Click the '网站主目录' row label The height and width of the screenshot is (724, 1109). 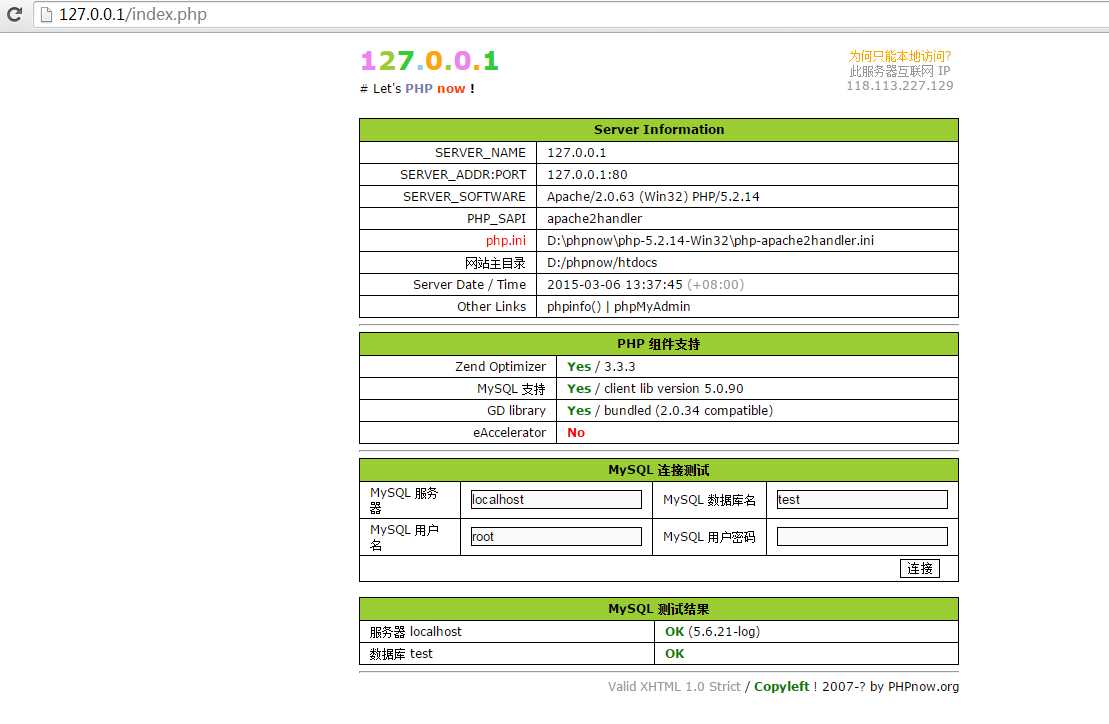[x=495, y=263]
